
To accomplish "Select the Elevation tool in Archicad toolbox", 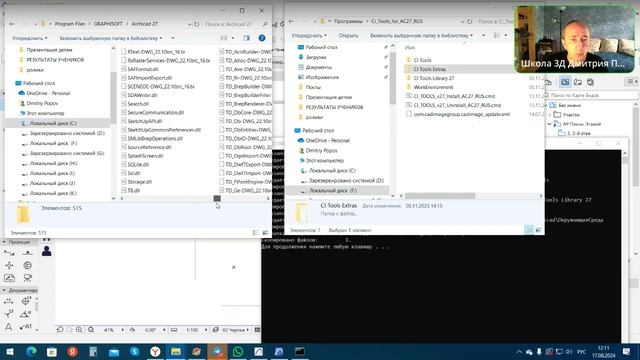I will pyautogui.click(x=27, y=253).
